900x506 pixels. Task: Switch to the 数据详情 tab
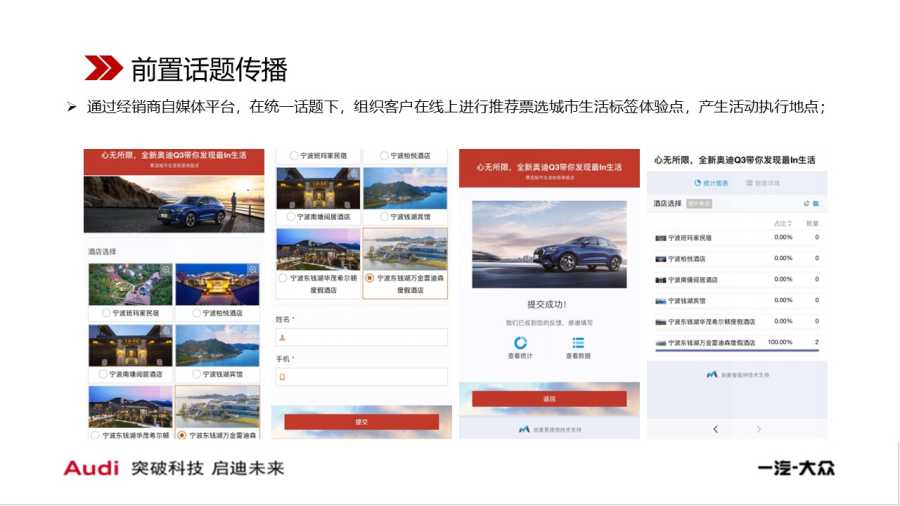click(763, 183)
